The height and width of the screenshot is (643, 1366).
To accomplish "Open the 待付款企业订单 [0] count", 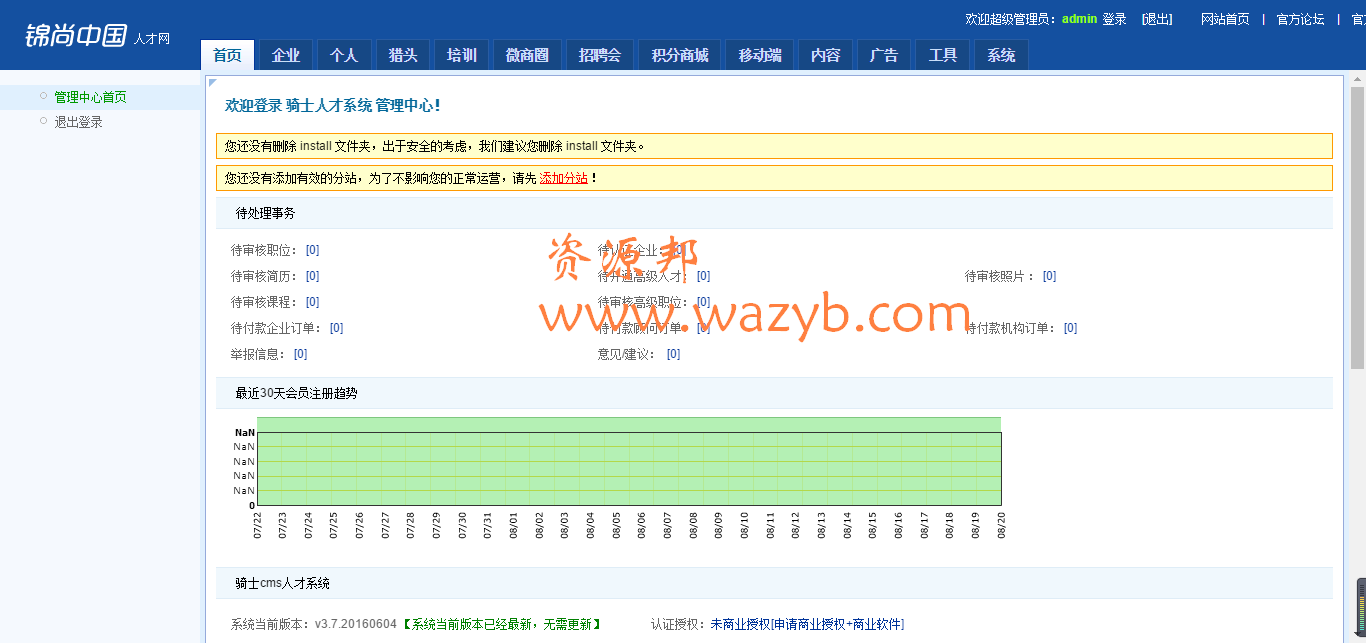I will point(337,328).
